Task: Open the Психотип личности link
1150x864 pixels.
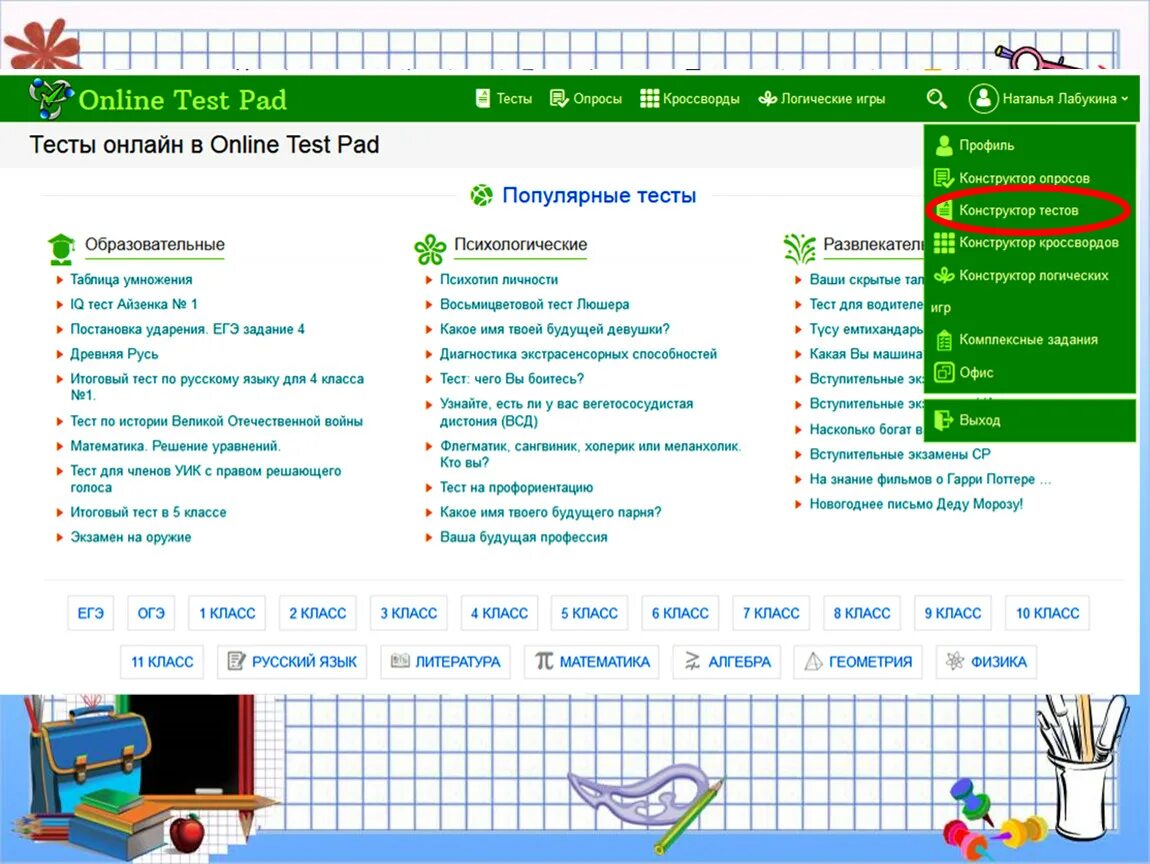Action: (x=499, y=279)
